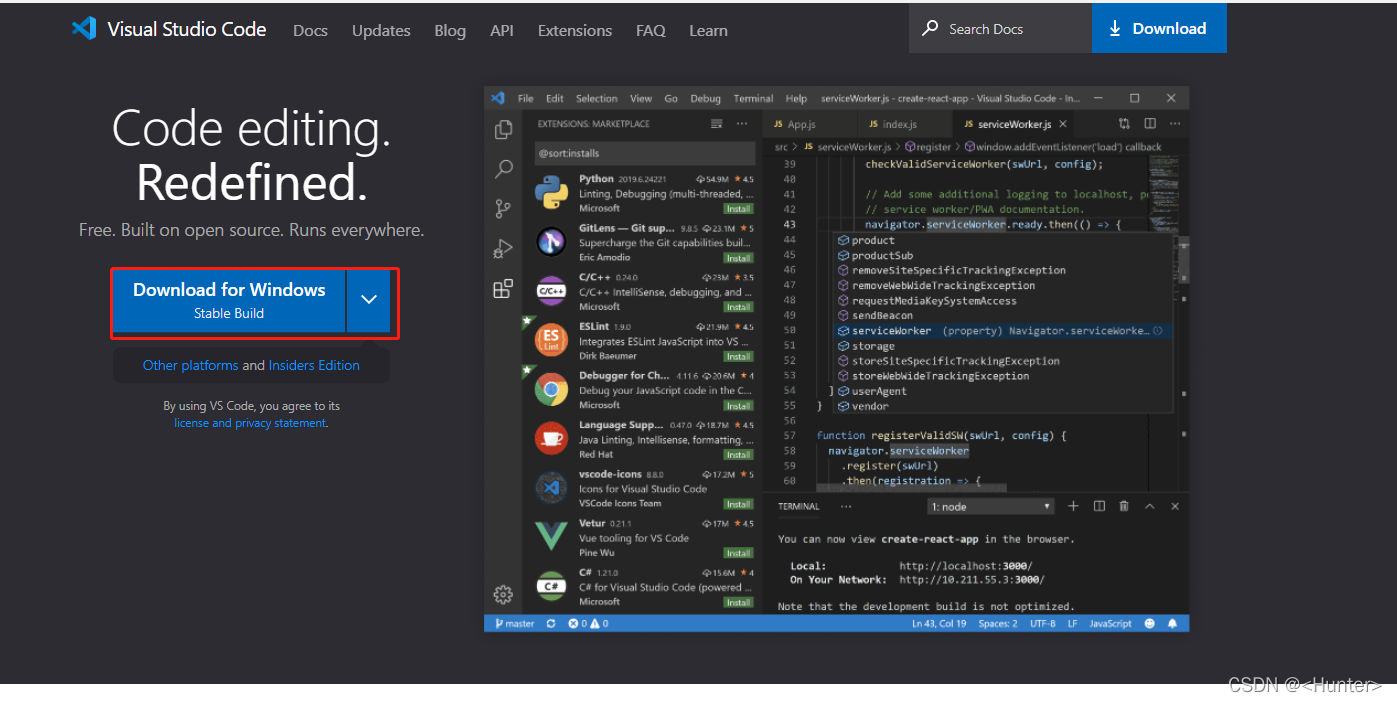This screenshot has width=1397, height=702.
Task: Click the split terminal icon
Action: (1099, 506)
